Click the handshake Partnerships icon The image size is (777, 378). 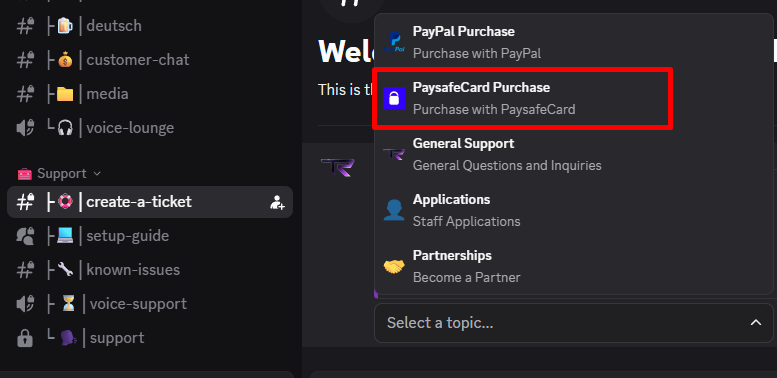pyautogui.click(x=394, y=267)
